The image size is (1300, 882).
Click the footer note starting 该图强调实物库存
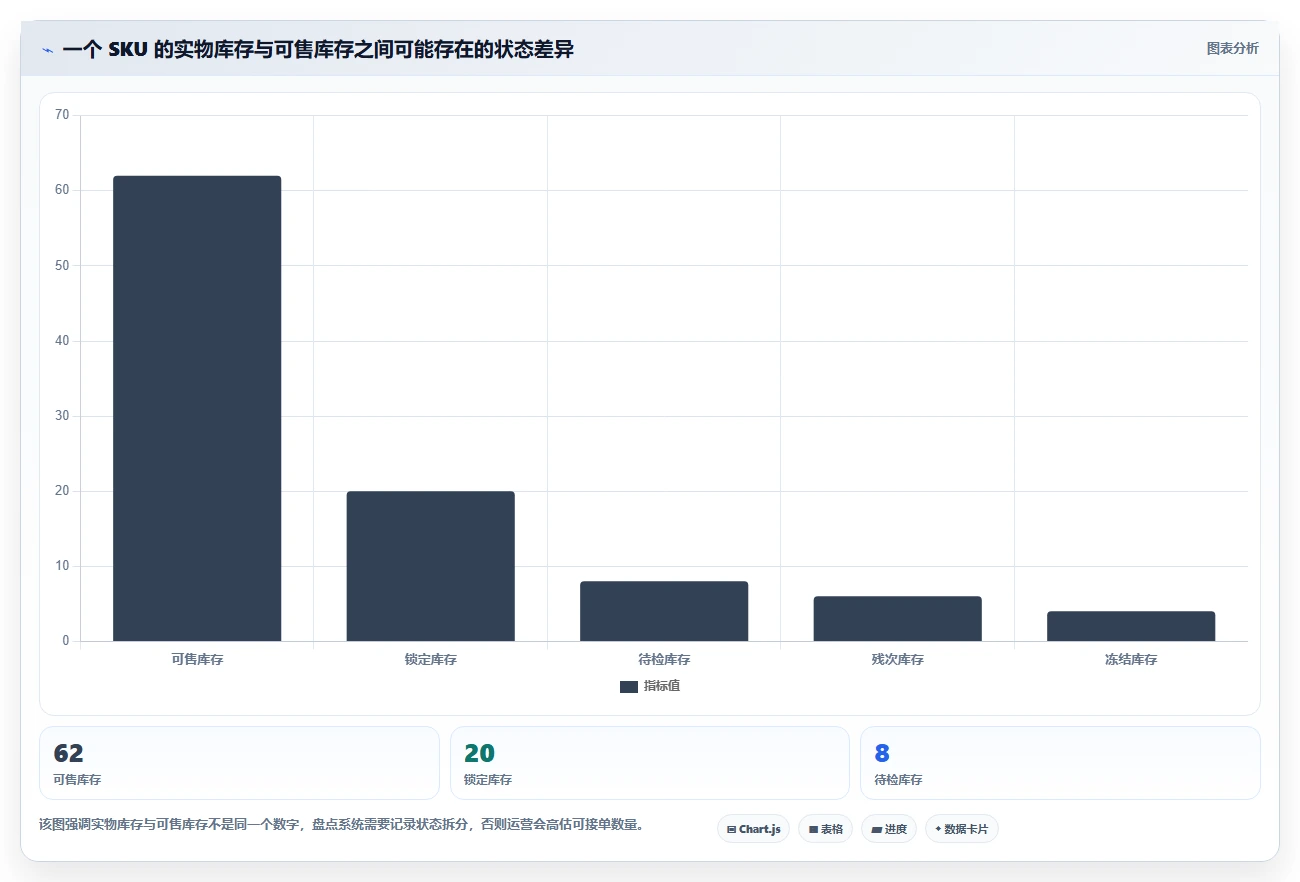point(341,825)
